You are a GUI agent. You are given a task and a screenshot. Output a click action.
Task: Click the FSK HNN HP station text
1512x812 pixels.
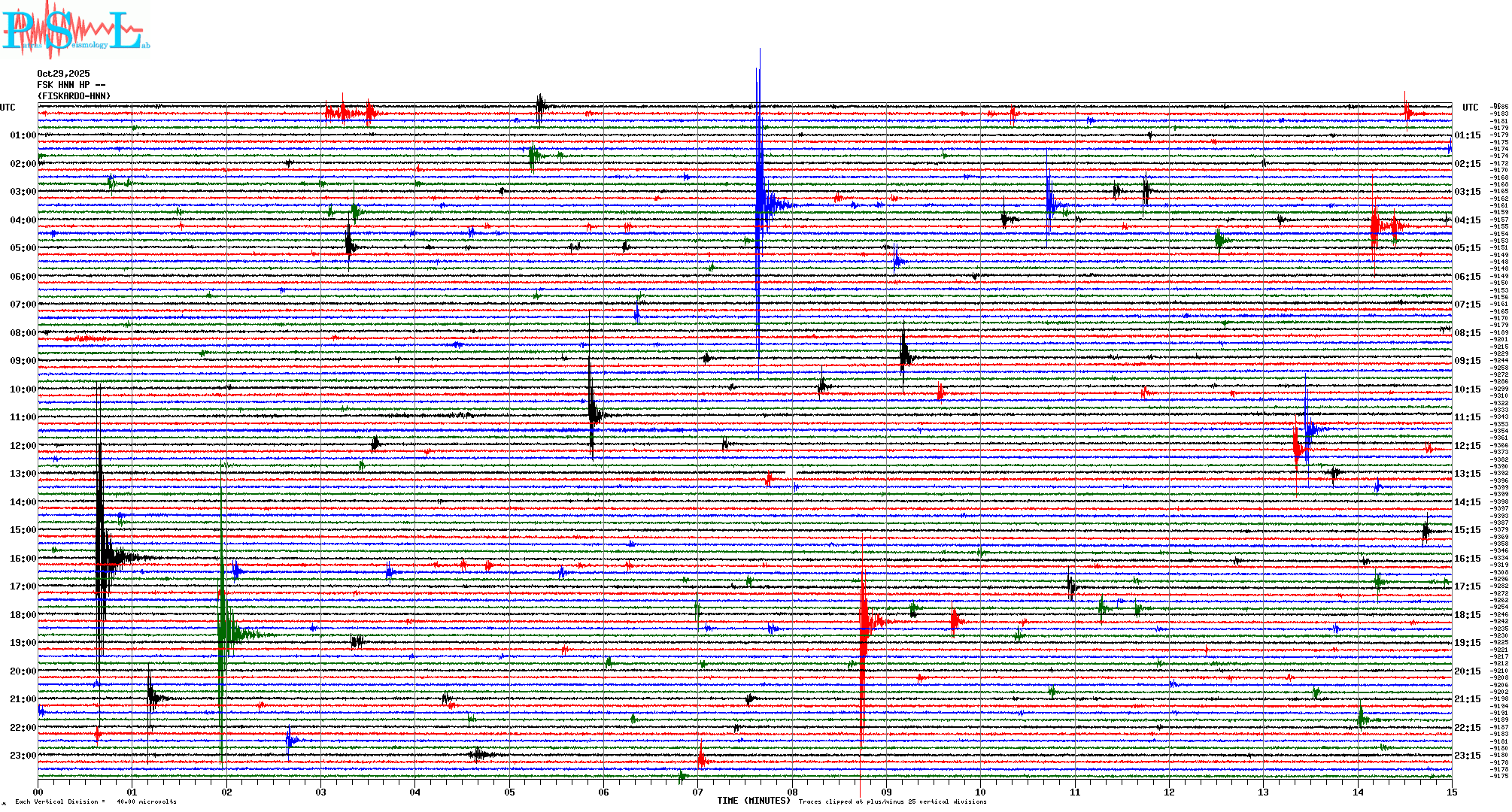pyautogui.click(x=71, y=85)
